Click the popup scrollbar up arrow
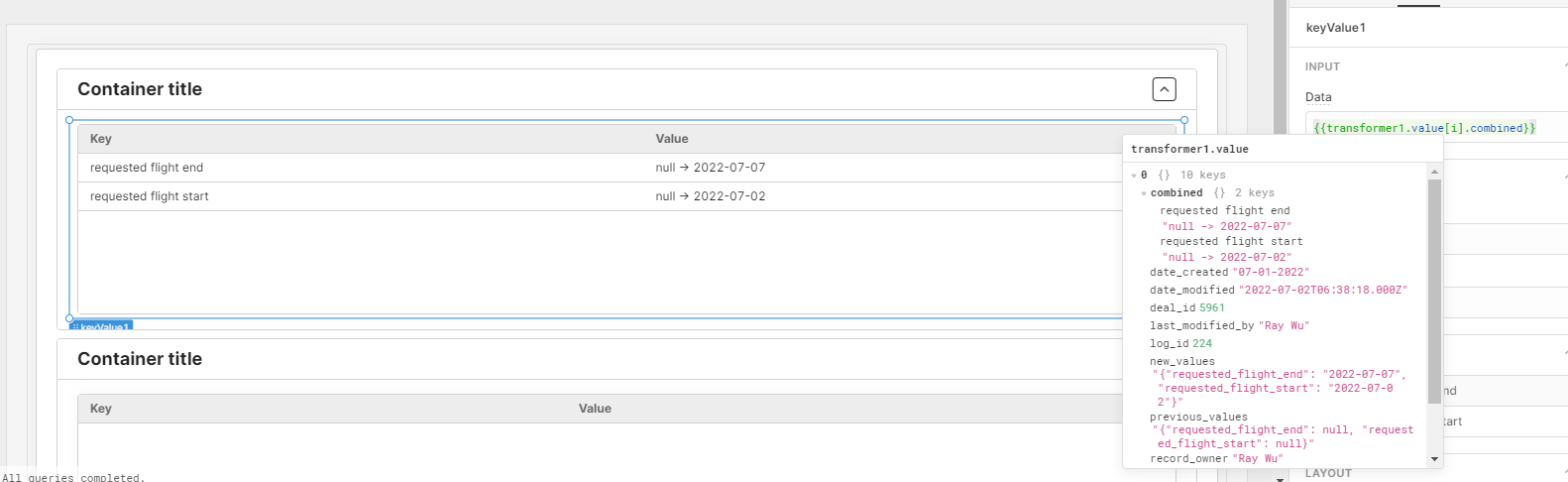Image resolution: width=1568 pixels, height=482 pixels. [1434, 173]
